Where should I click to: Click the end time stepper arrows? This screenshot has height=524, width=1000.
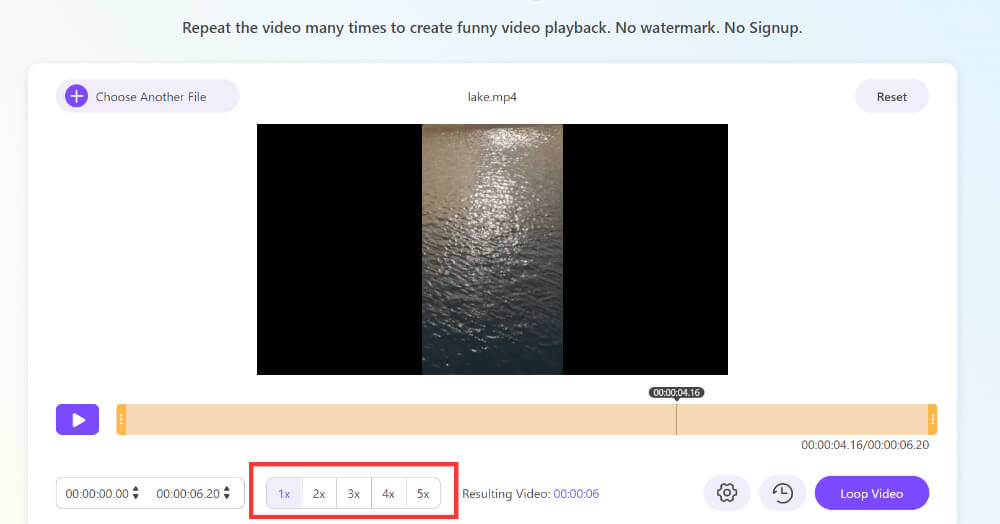click(x=227, y=493)
